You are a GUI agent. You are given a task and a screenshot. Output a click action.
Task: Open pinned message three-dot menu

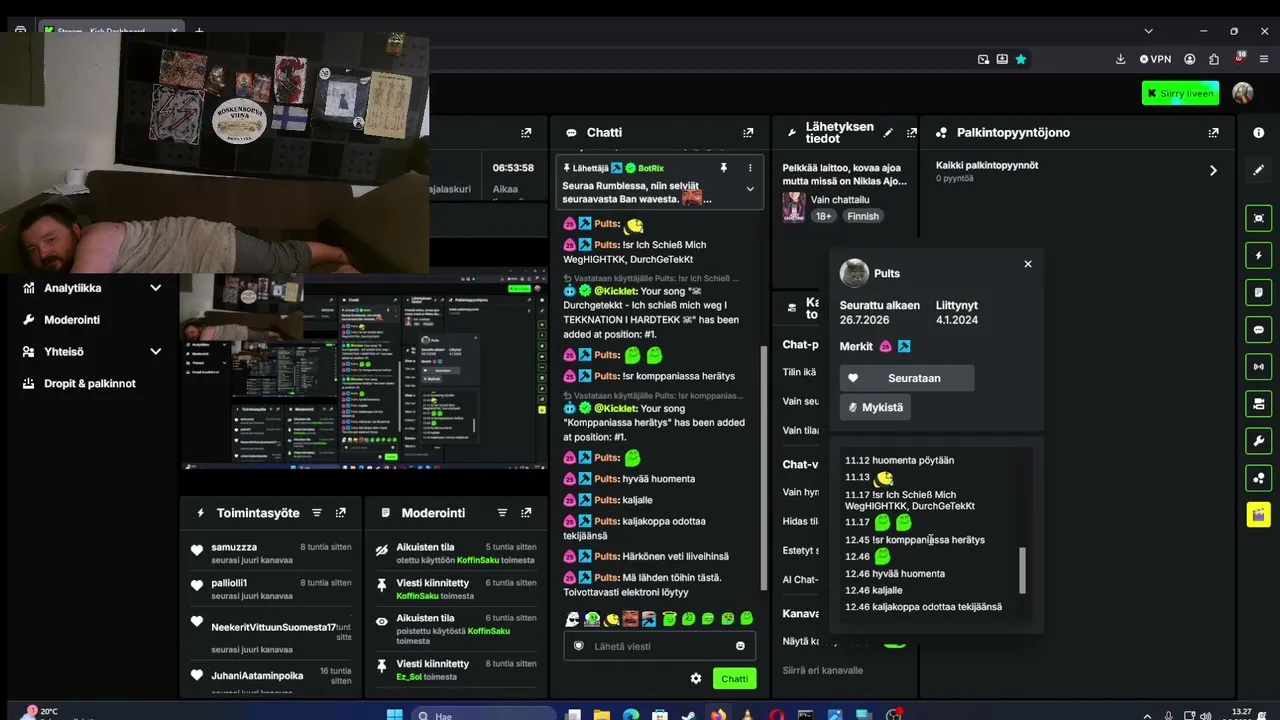pos(750,168)
